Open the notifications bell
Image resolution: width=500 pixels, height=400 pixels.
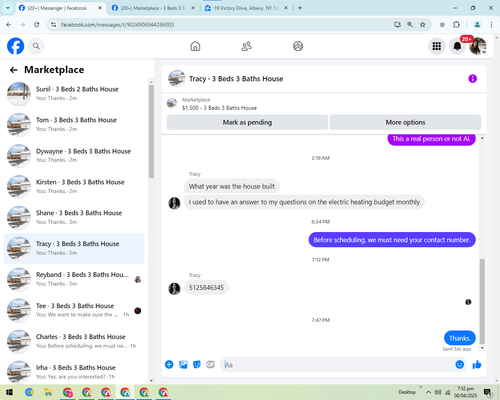pyautogui.click(x=457, y=46)
